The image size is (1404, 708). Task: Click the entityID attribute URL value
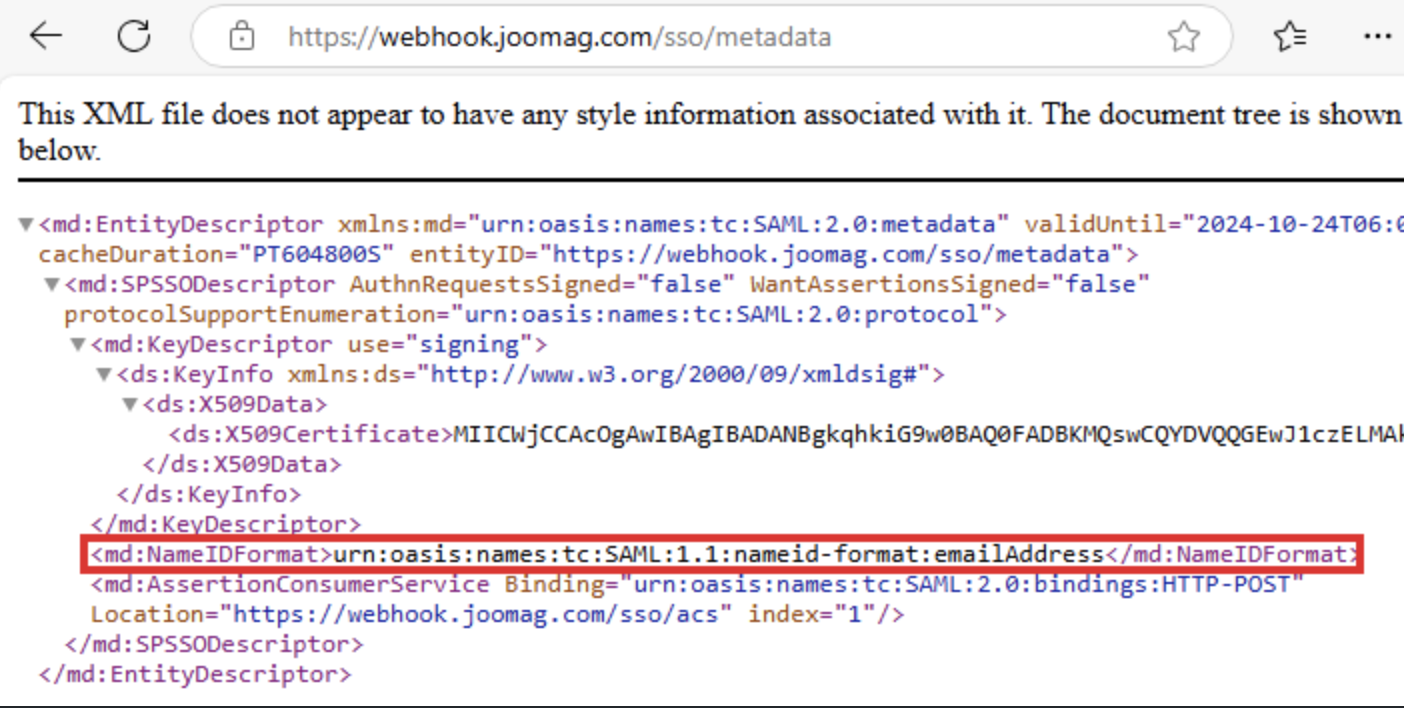click(x=832, y=254)
